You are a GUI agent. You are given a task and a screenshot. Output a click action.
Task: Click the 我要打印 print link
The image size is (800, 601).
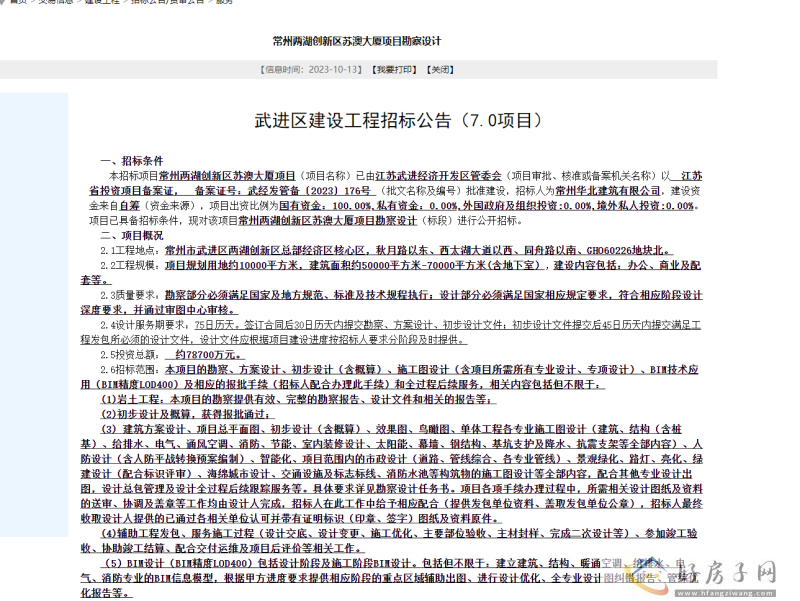(x=394, y=70)
